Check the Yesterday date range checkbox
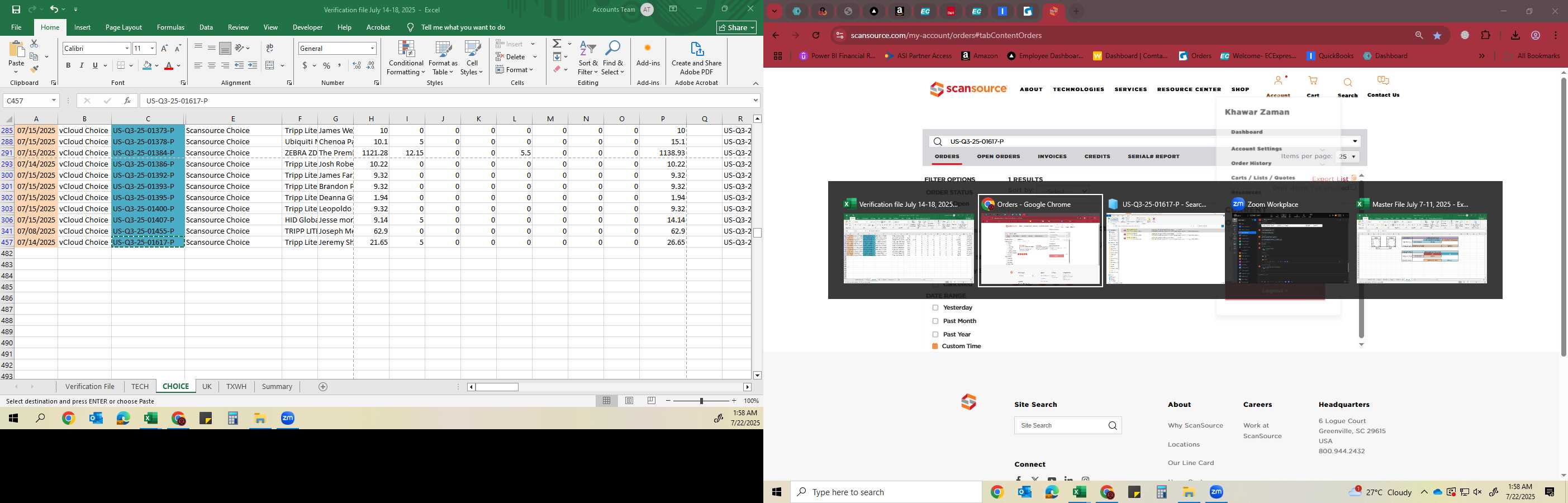Screen dimensions: 1568x503 pyautogui.click(x=935, y=308)
